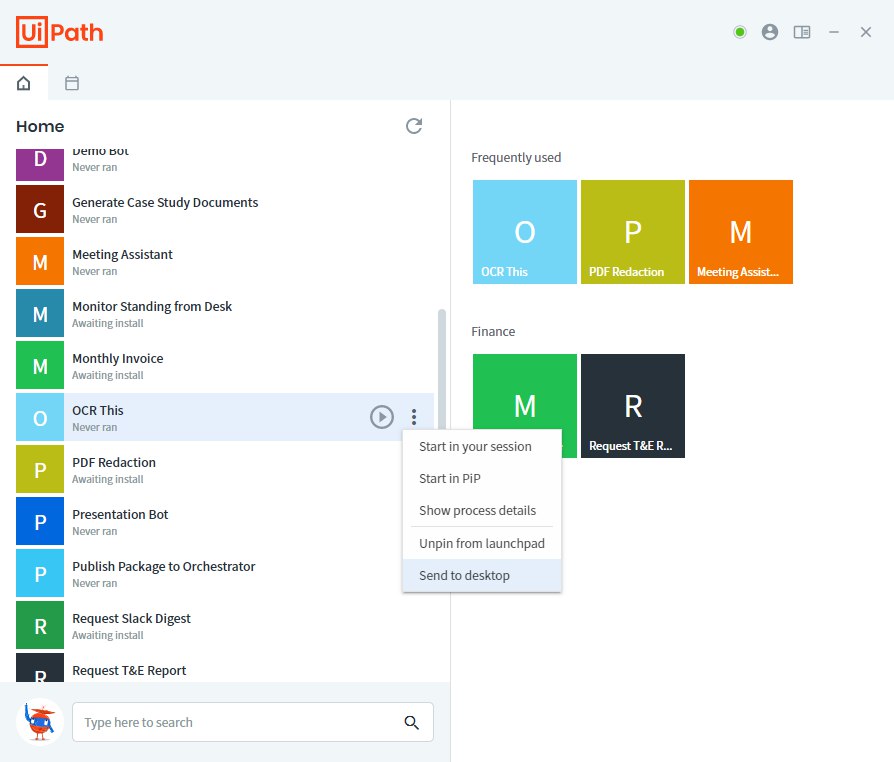Launch the Meeting Assist... launchpad tile
This screenshot has height=762, width=894.
[x=741, y=232]
